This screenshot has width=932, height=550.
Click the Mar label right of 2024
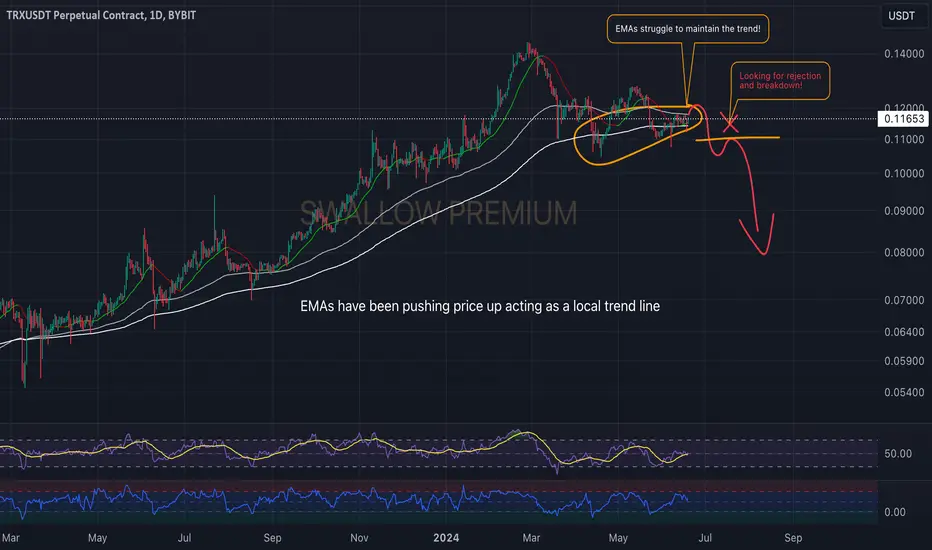point(531,538)
